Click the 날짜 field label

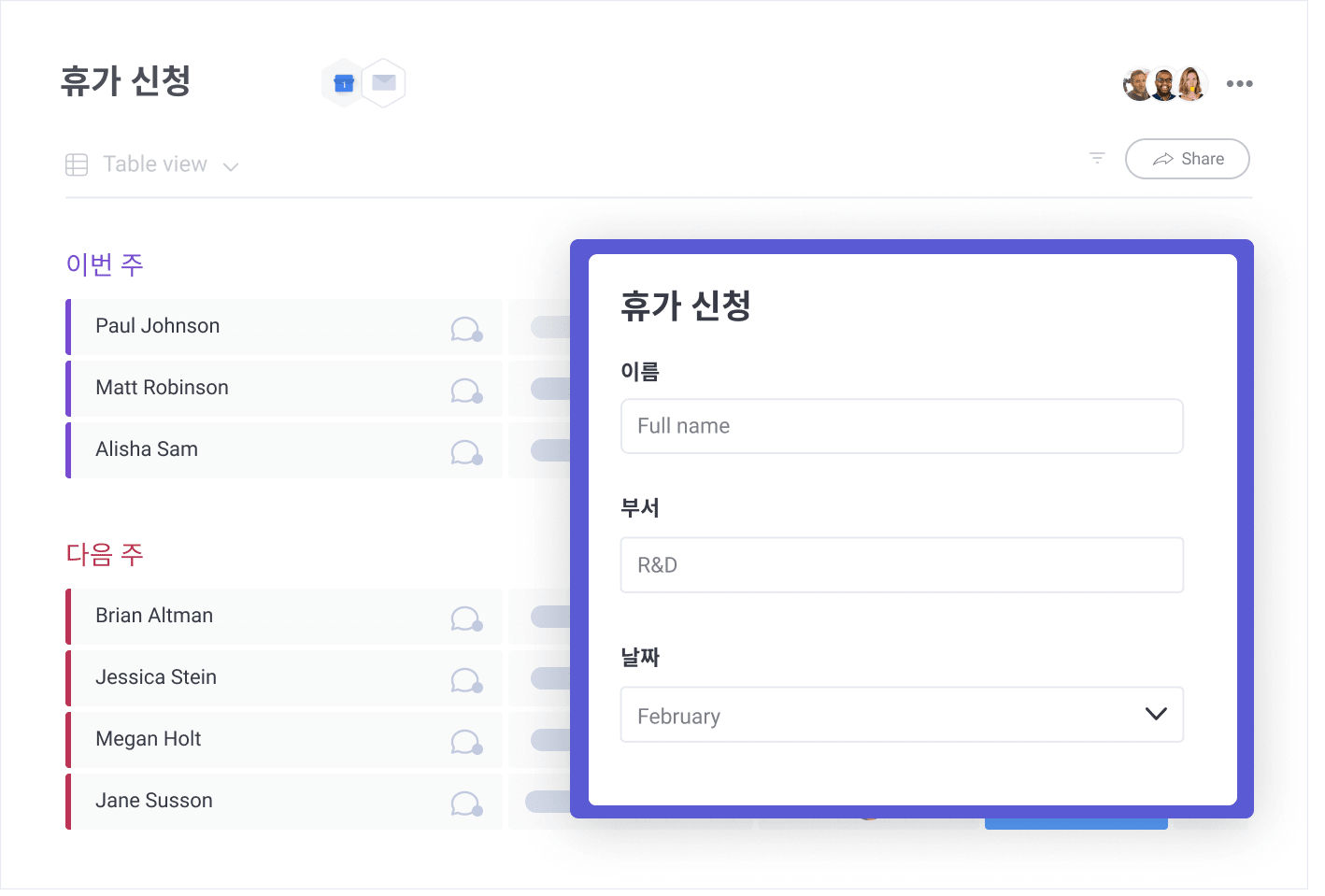640,658
